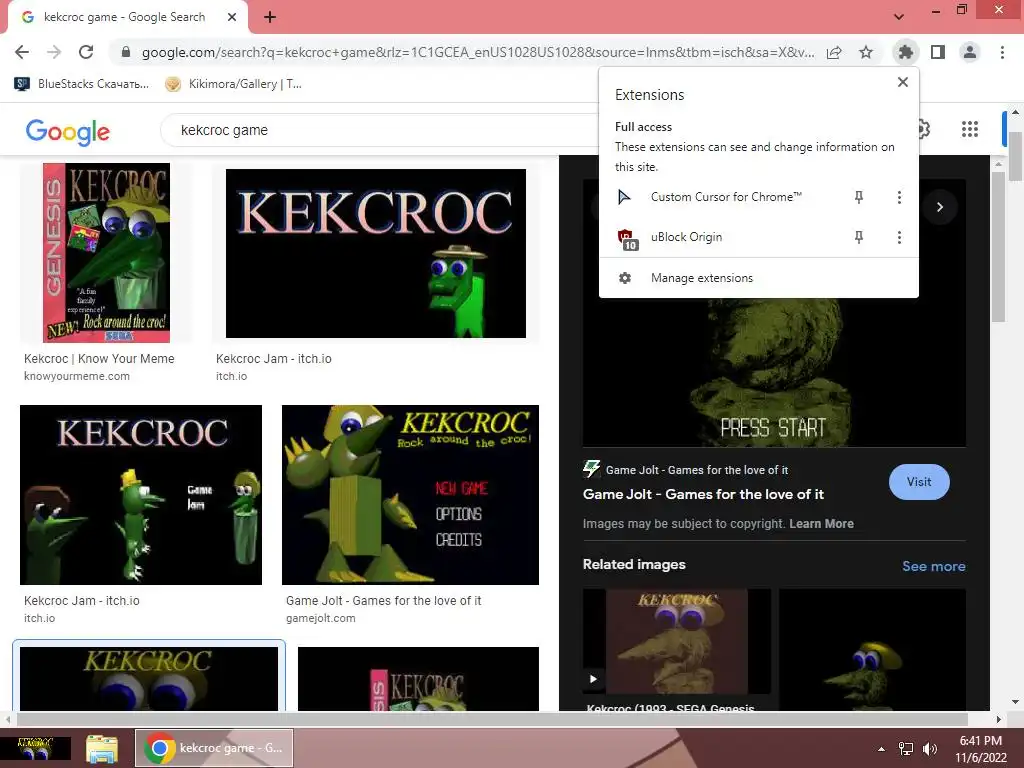Go to Google home via logo
Image resolution: width=1024 pixels, height=768 pixels.
click(x=67, y=131)
